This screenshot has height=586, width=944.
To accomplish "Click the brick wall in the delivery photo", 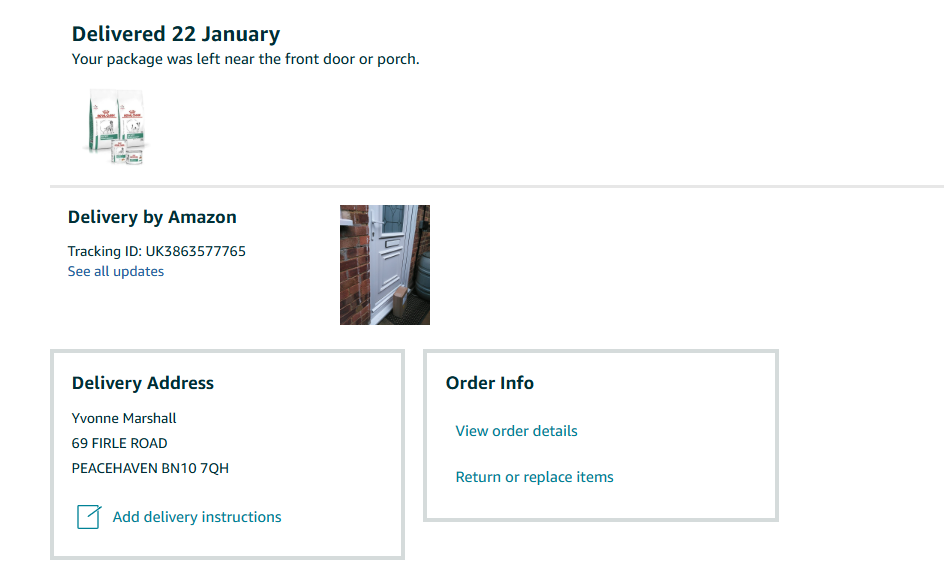I will 353,265.
